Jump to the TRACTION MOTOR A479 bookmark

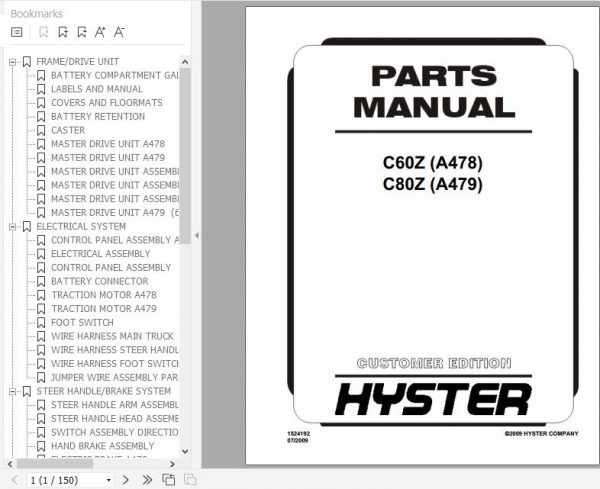coord(104,309)
